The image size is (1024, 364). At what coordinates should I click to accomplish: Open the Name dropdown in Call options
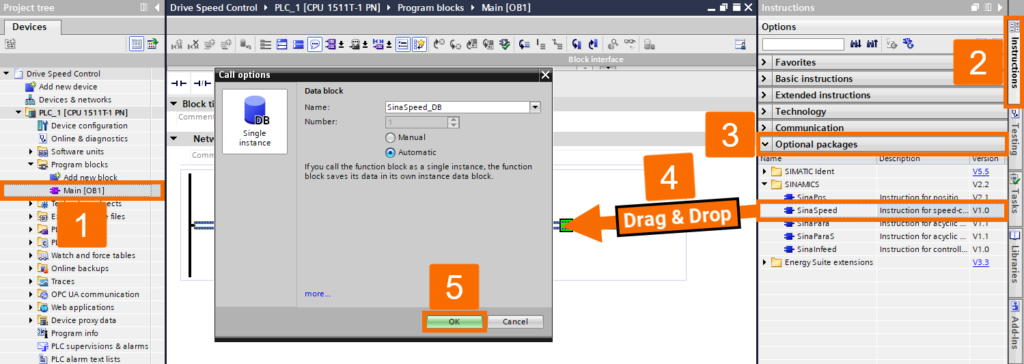[536, 107]
